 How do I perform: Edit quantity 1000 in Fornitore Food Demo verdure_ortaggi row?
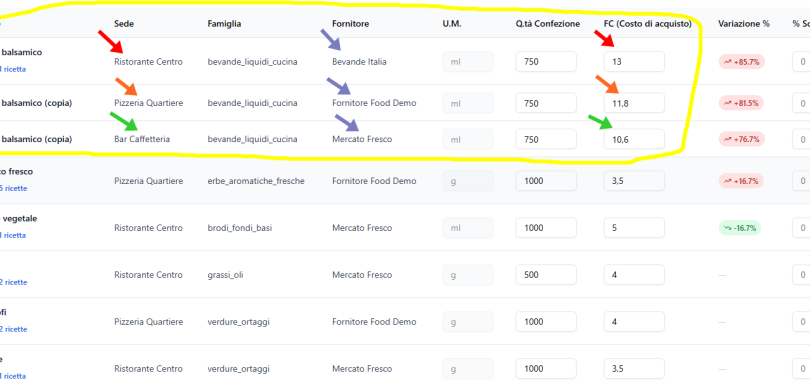click(546, 322)
